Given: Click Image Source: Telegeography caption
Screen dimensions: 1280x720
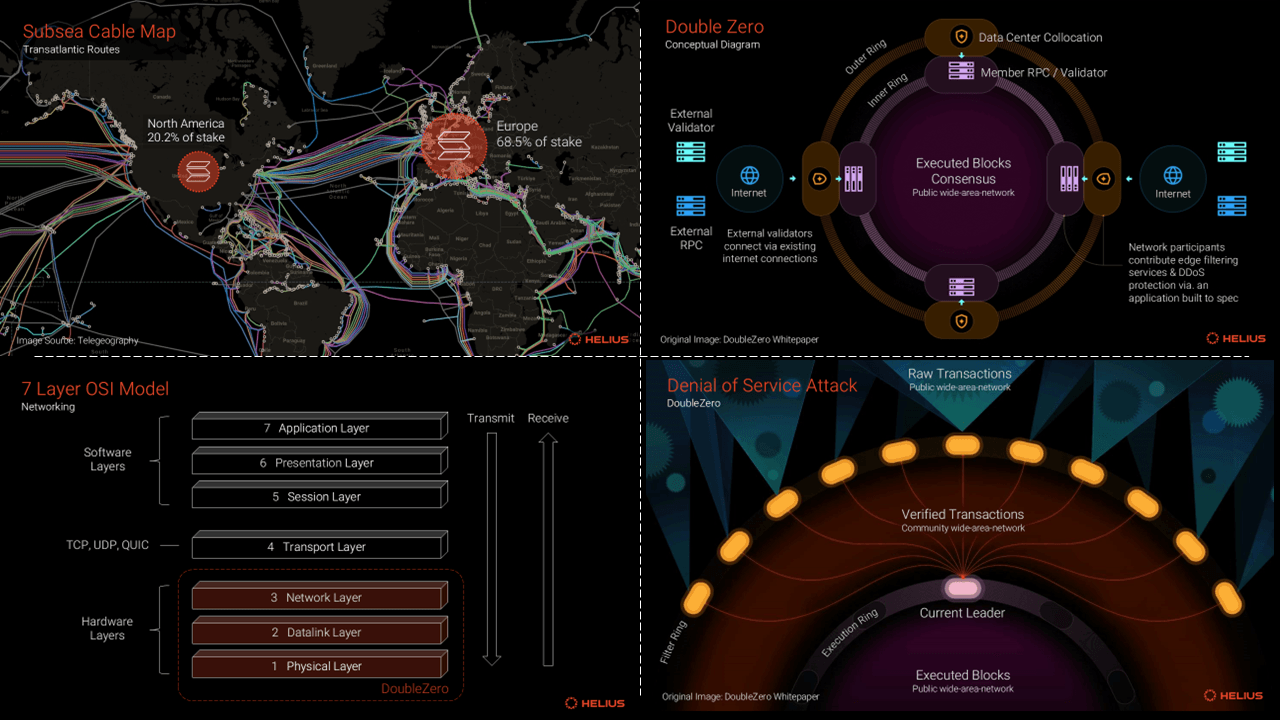Looking at the screenshot, I should [78, 341].
